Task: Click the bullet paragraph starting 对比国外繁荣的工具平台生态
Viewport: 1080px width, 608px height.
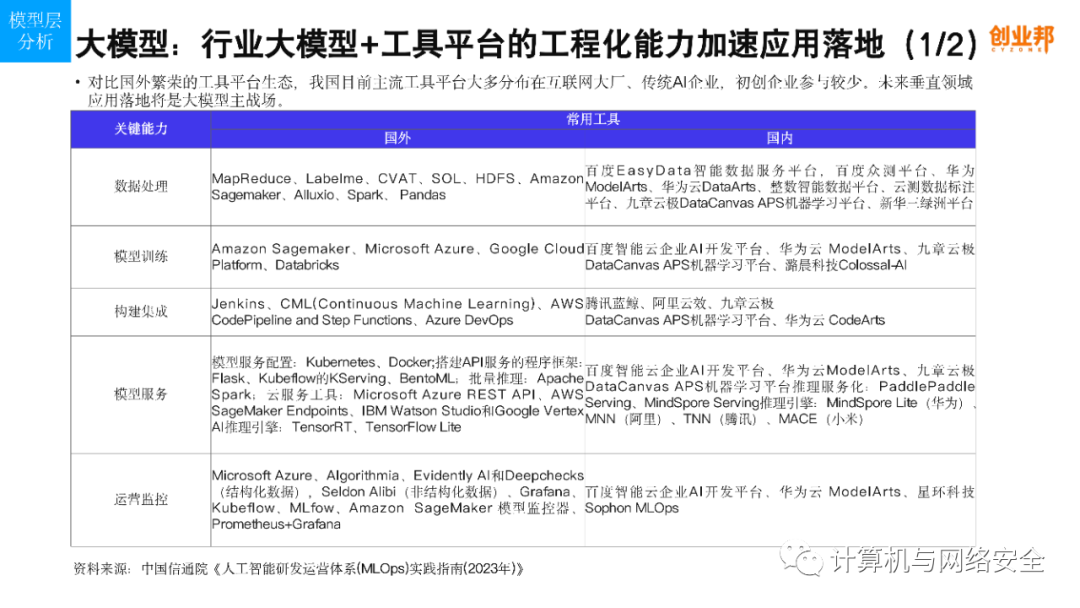Action: click(523, 92)
